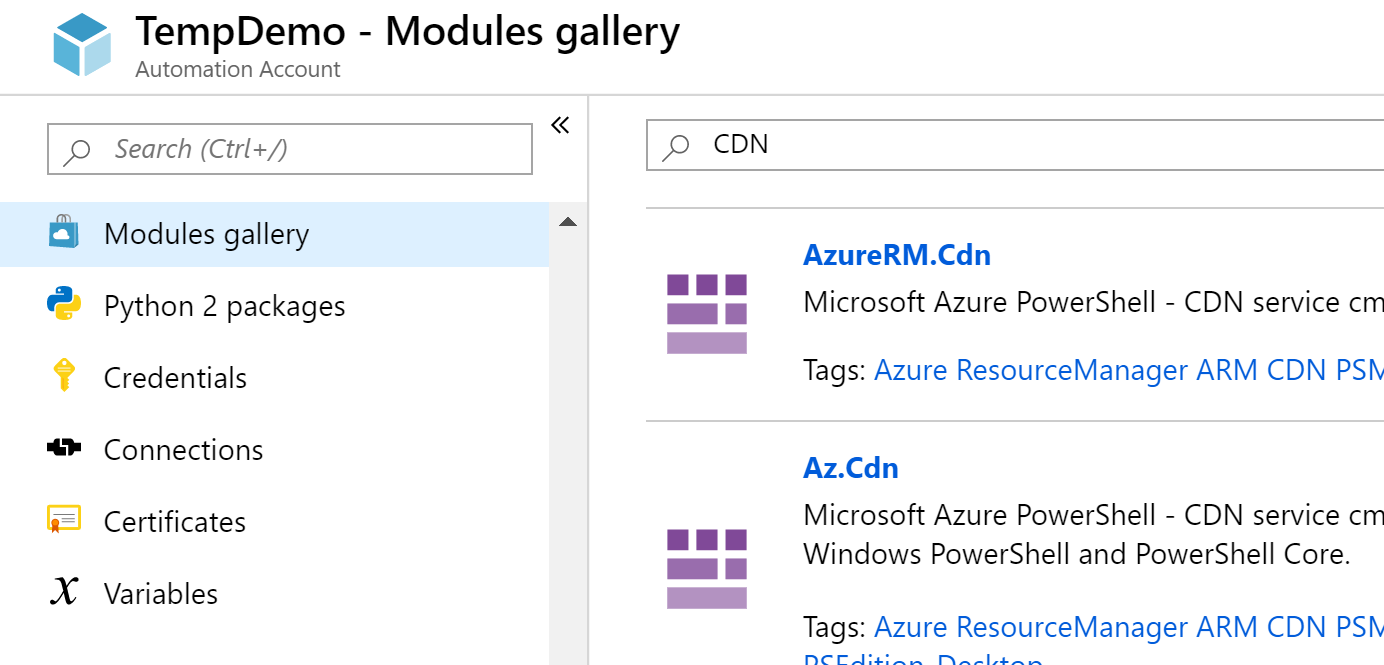The height and width of the screenshot is (665, 1384).
Task: Focus the sidebar Search (Ctrl+/) field
Action: (x=290, y=149)
